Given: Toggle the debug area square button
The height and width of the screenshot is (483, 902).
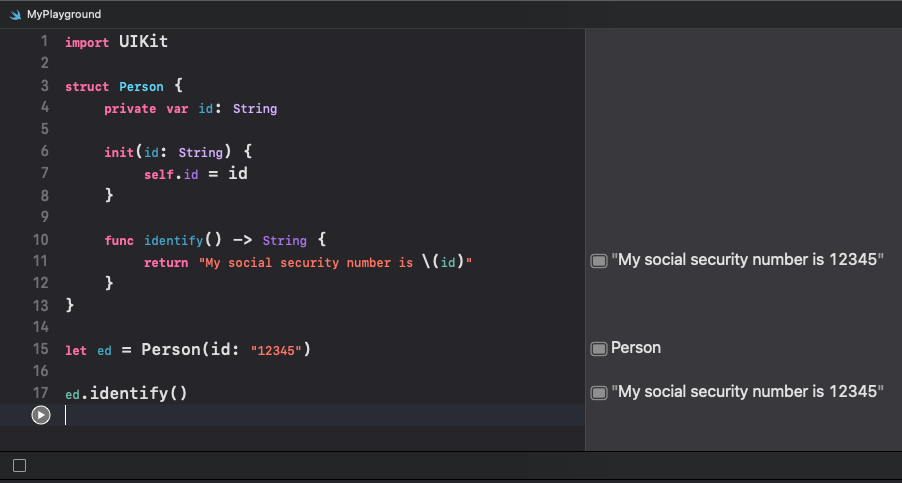Looking at the screenshot, I should coord(20,466).
